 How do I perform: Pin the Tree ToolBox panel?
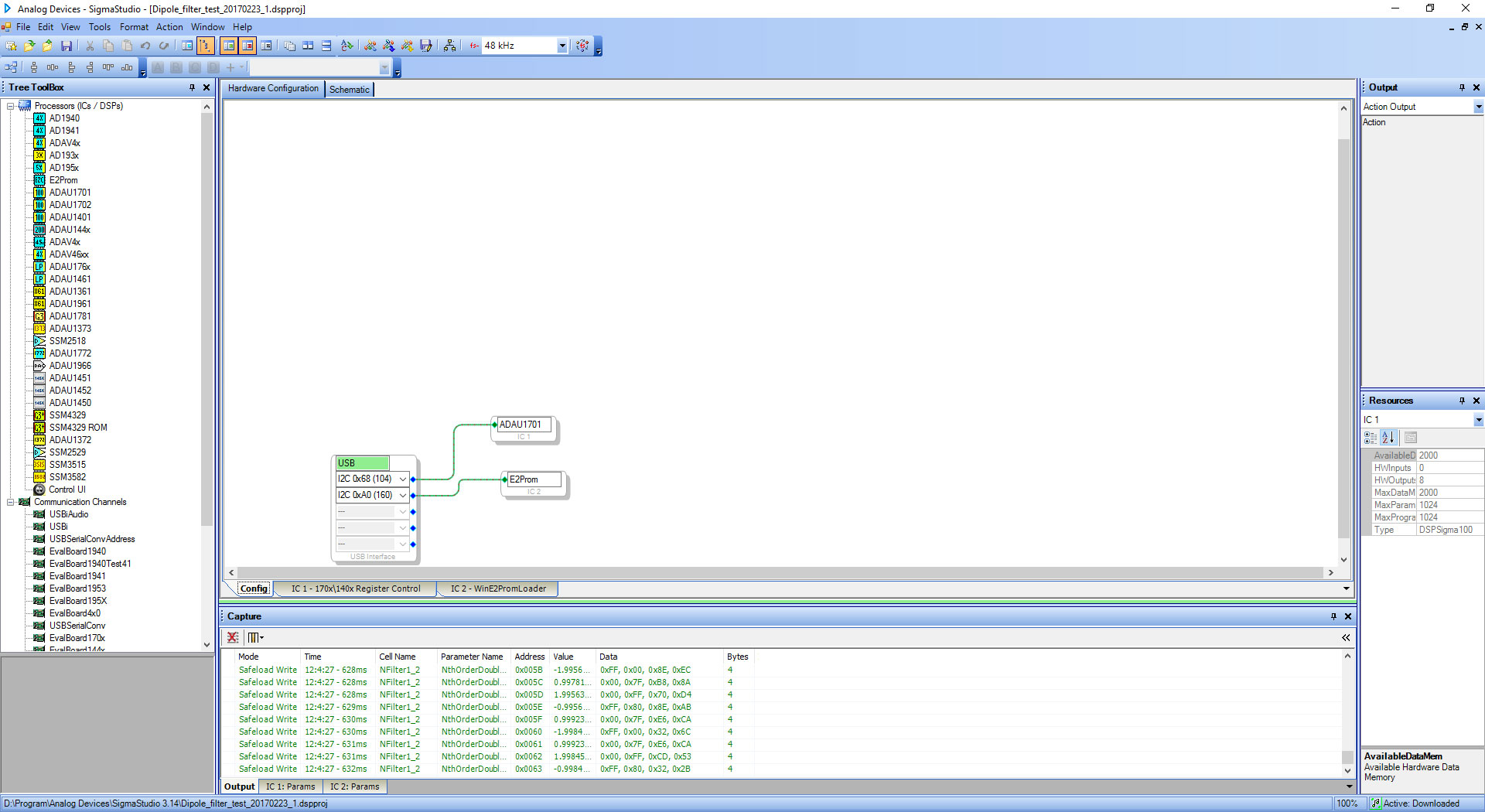click(x=192, y=87)
